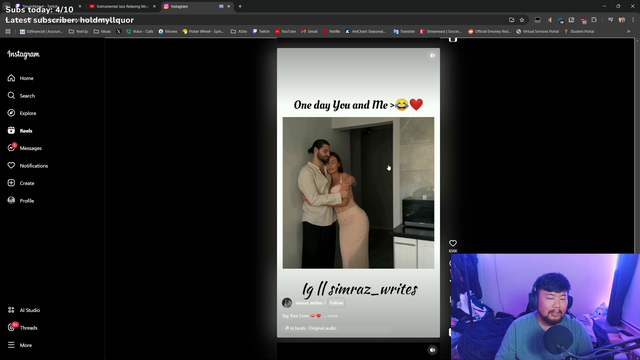
Task: Go to the Explore compass icon
Action: click(11, 113)
